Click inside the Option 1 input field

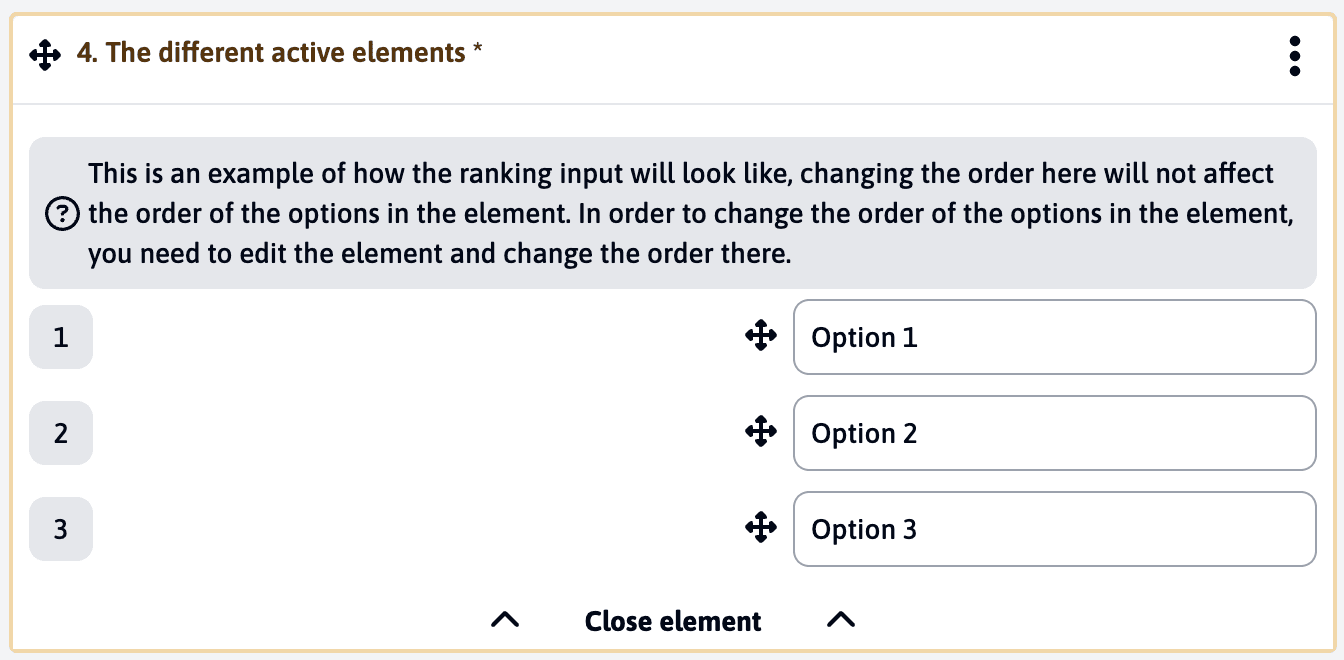coord(1054,337)
